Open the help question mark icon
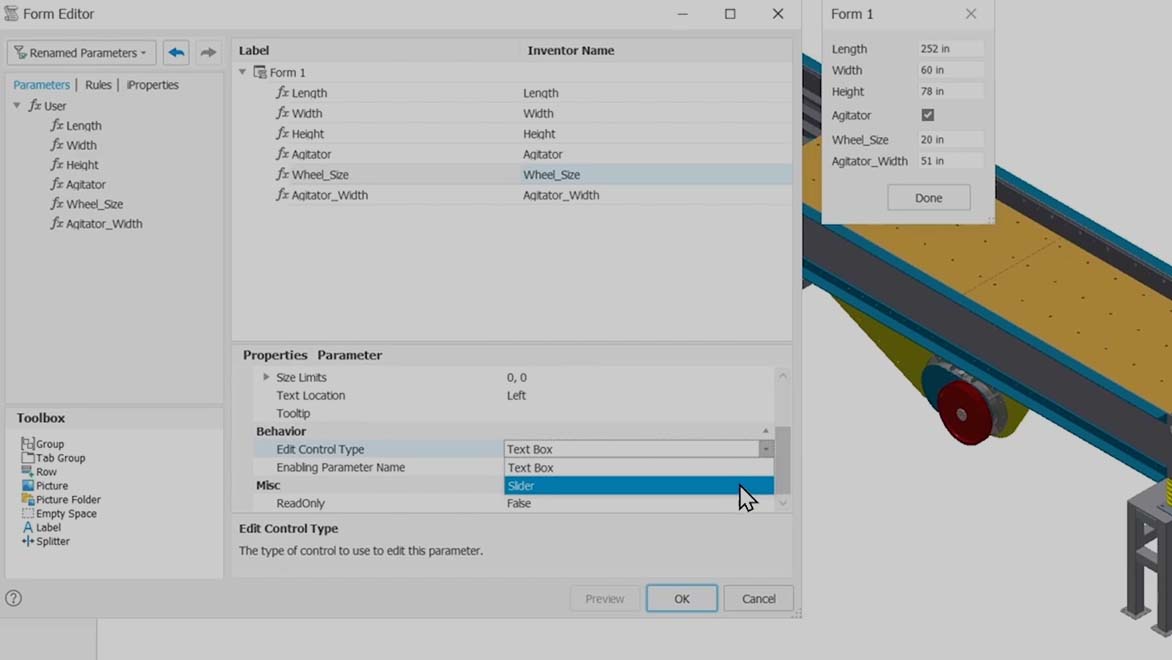This screenshot has width=1172, height=660. (x=14, y=598)
